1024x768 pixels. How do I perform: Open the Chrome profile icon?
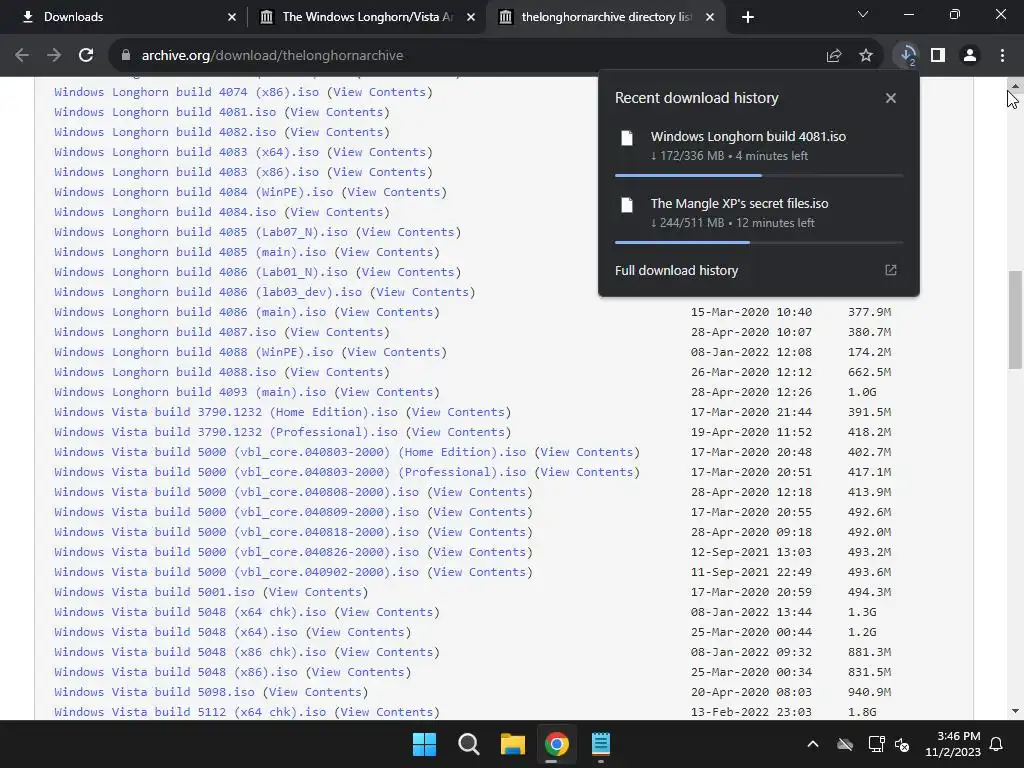[970, 56]
